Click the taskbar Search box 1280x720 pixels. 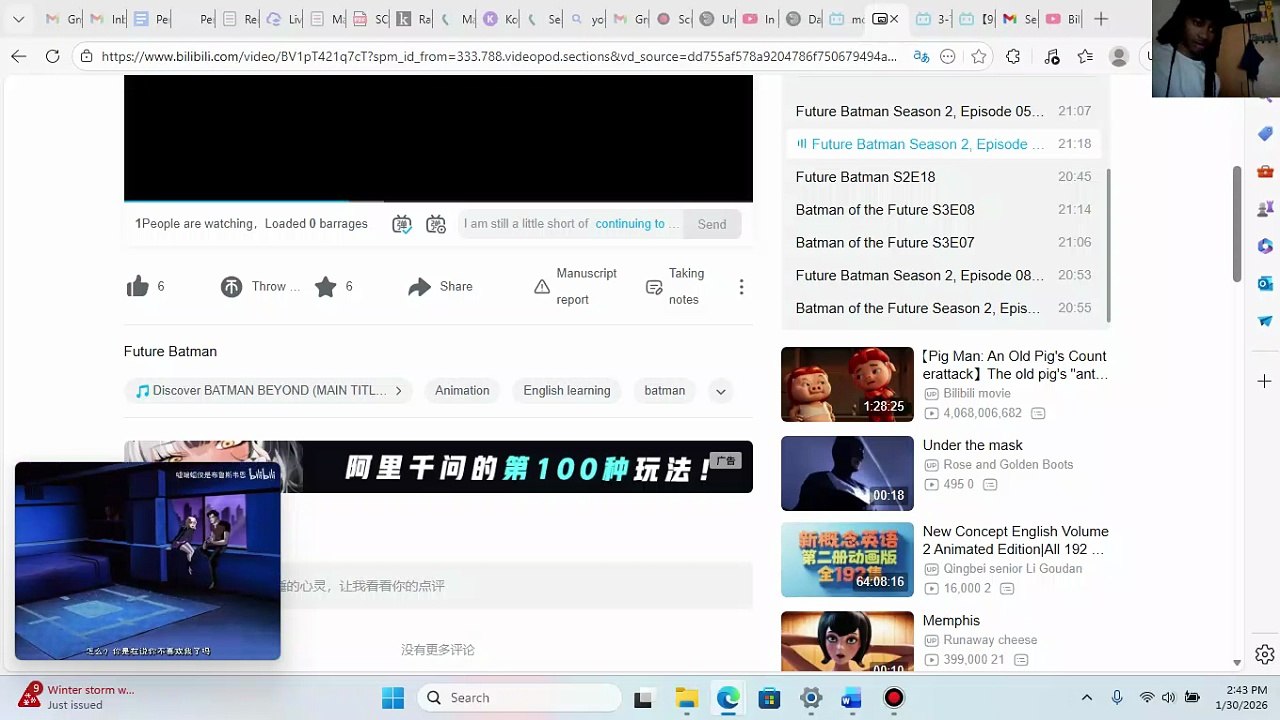pos(518,698)
